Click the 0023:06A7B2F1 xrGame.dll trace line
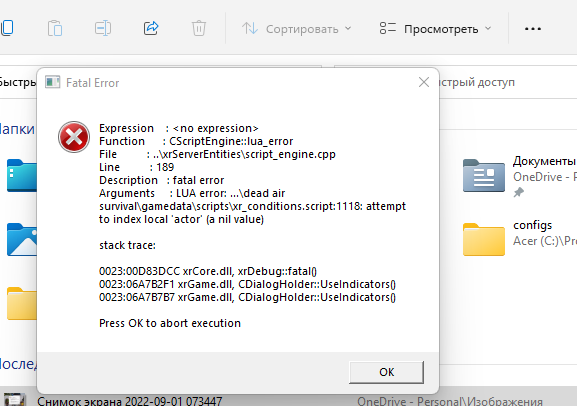Image resolution: width=577 pixels, height=406 pixels. (x=247, y=284)
